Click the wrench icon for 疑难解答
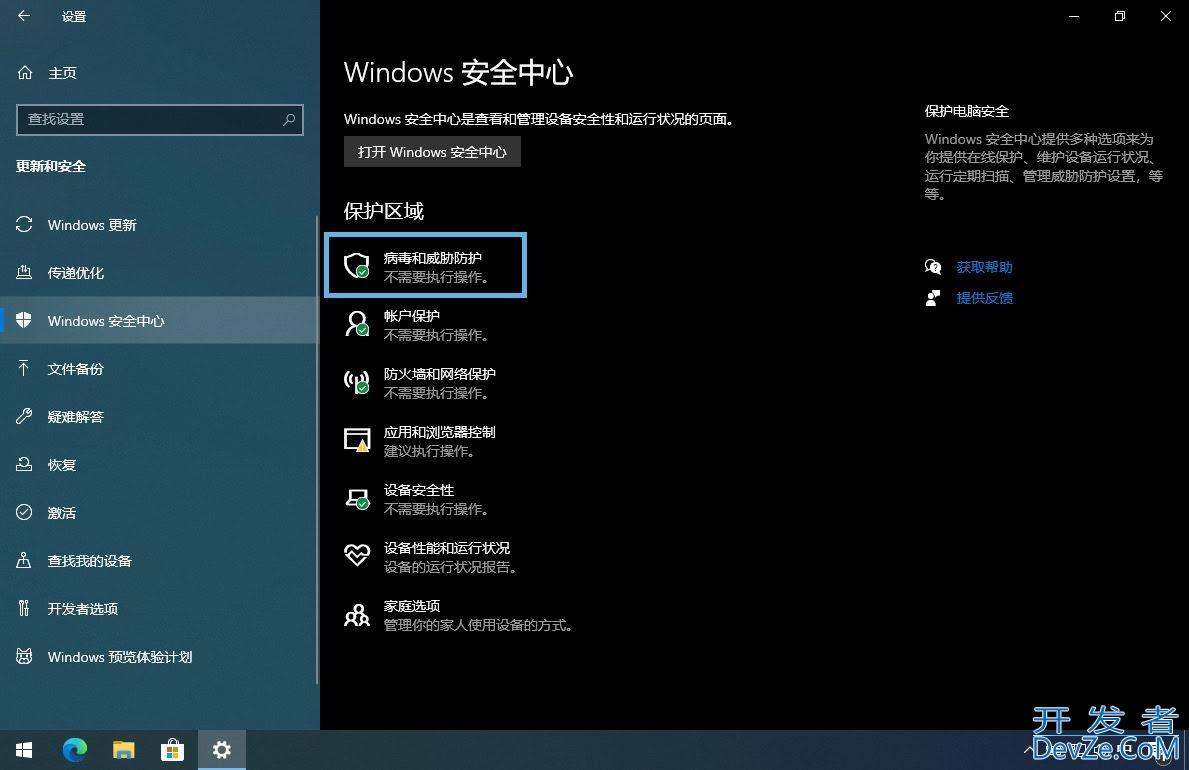1189x770 pixels. pyautogui.click(x=24, y=416)
